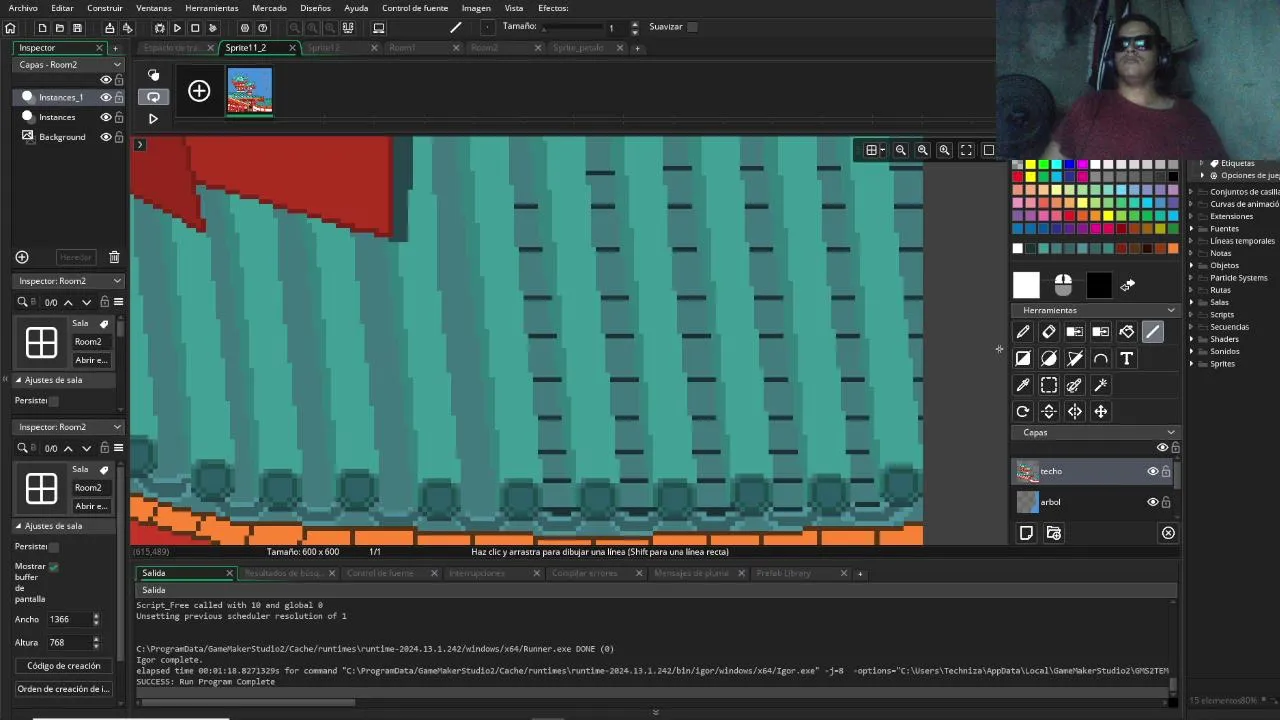Viewport: 1280px width, 720px height.
Task: Add a new frame with plus button
Action: click(199, 91)
